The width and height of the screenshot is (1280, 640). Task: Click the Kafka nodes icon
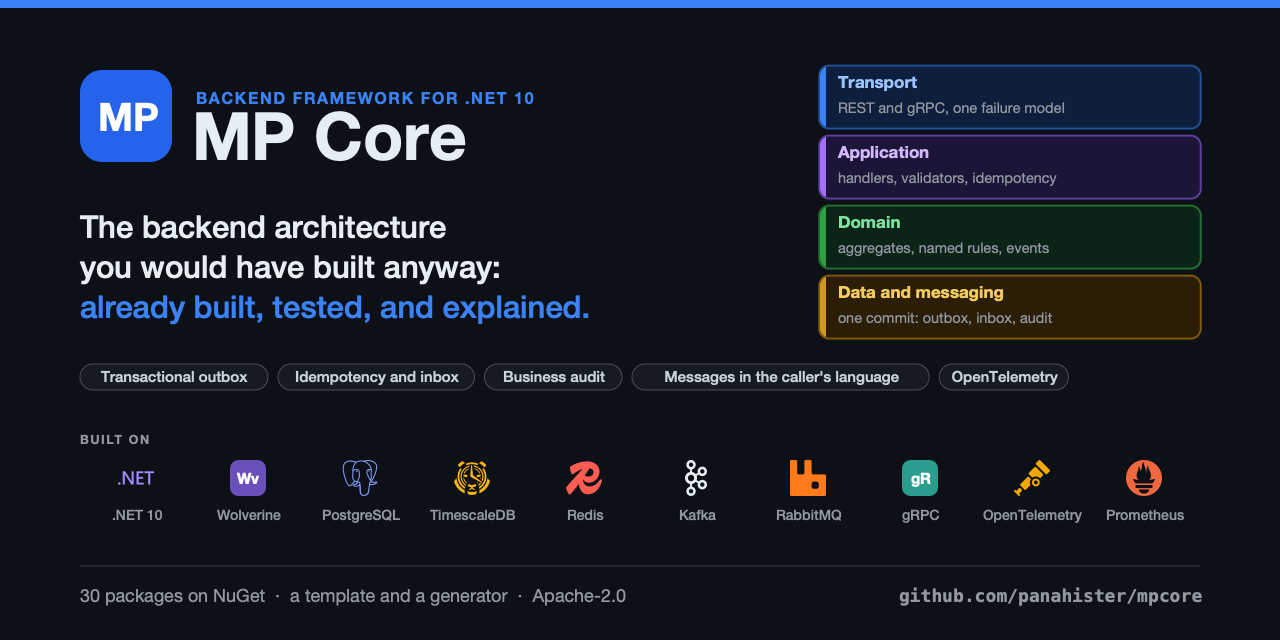tap(696, 478)
